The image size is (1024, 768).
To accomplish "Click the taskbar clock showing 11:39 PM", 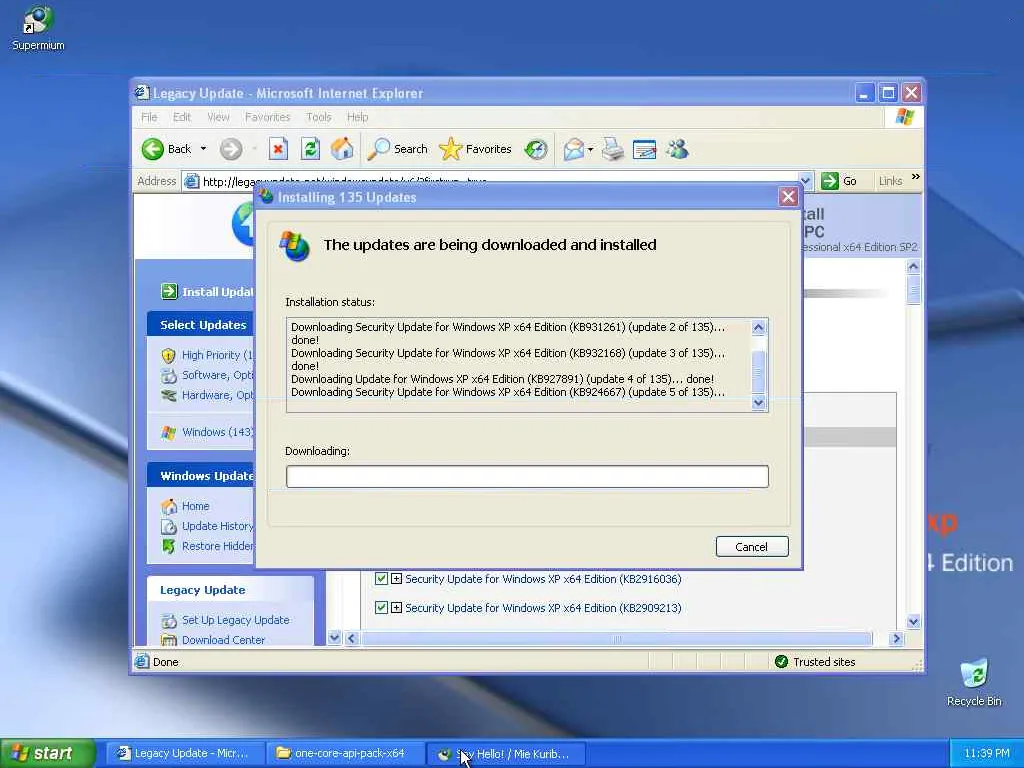I will [986, 753].
